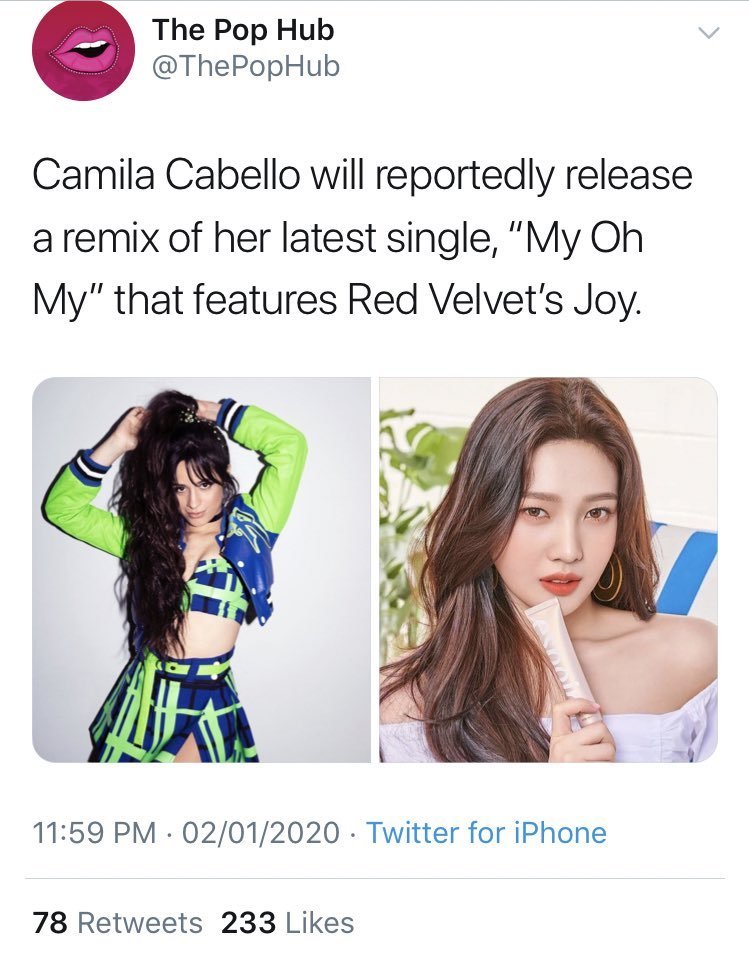Click the plaid skirt in the fashion photo
This screenshot has height=964, width=749.
pyautogui.click(x=175, y=707)
